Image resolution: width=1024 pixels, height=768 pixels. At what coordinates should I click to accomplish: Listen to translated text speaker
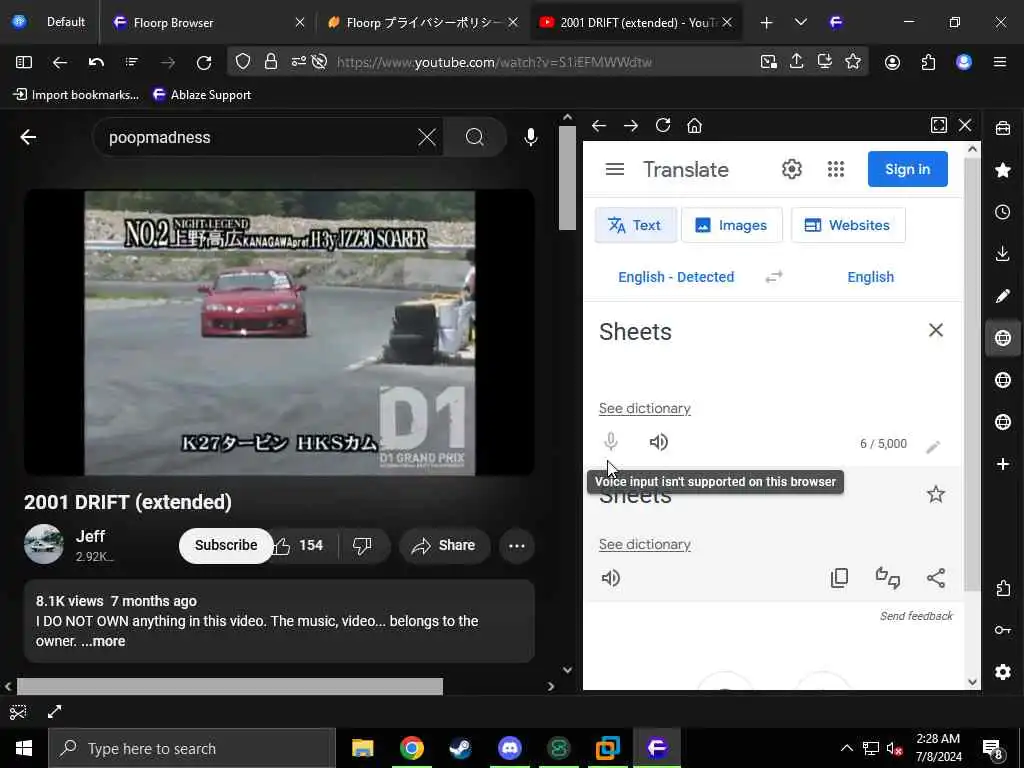611,578
